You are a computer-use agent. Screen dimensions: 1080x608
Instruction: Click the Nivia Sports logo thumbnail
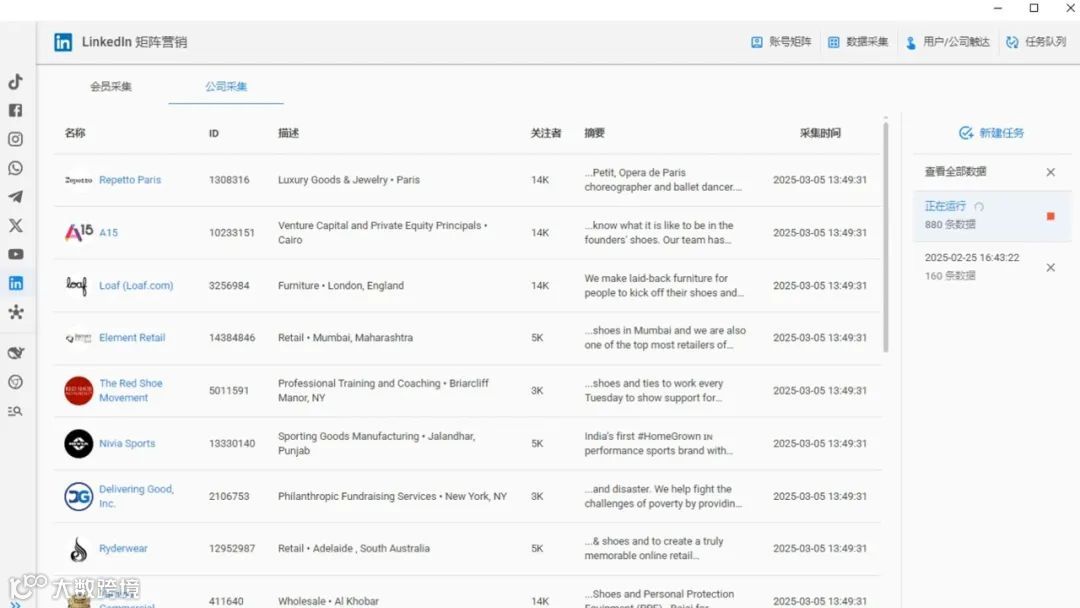point(79,443)
